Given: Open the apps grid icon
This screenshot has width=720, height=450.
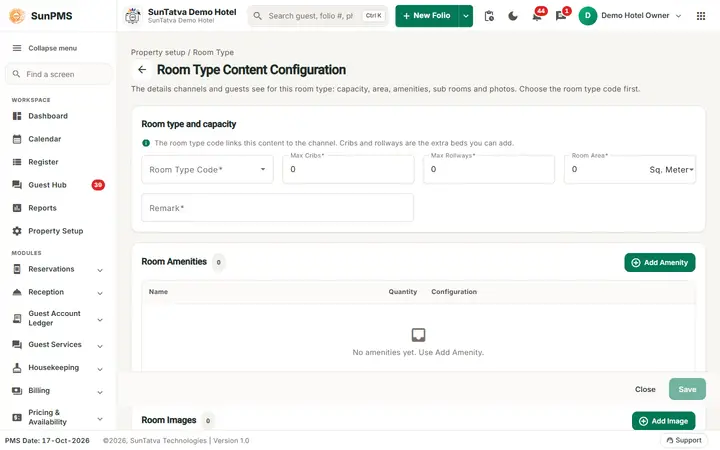Looking at the screenshot, I should pyautogui.click(x=701, y=16).
